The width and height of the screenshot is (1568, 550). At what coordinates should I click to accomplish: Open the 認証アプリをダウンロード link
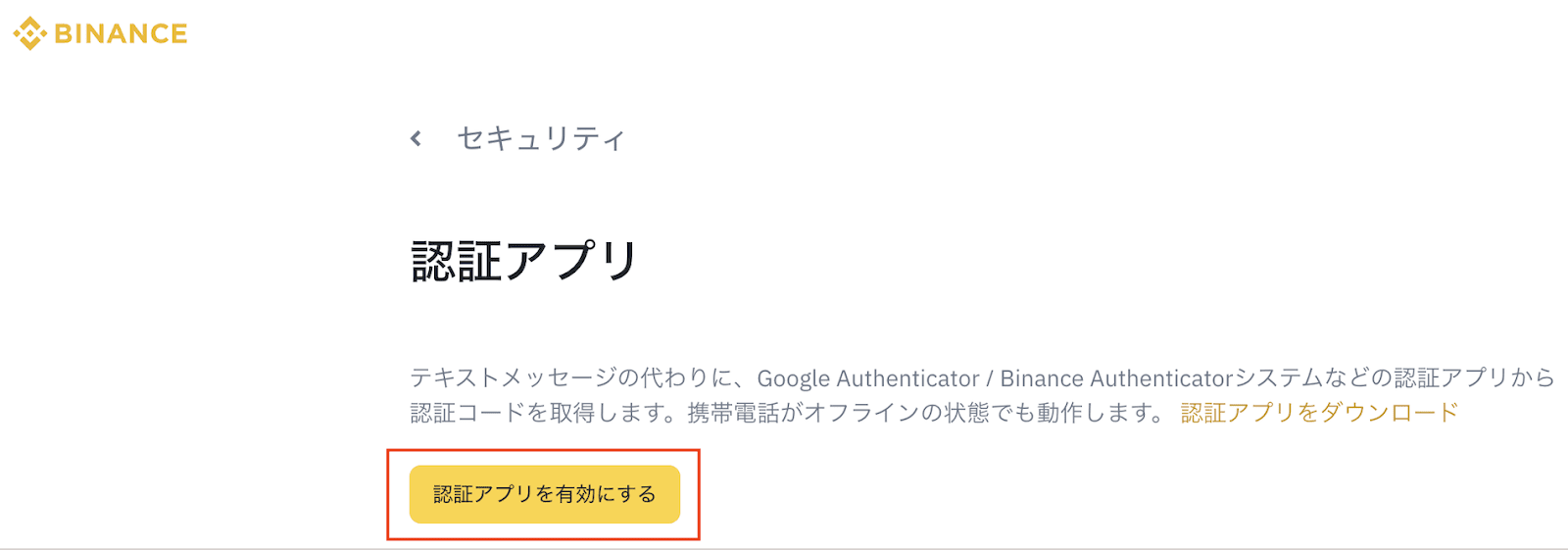[1319, 413]
